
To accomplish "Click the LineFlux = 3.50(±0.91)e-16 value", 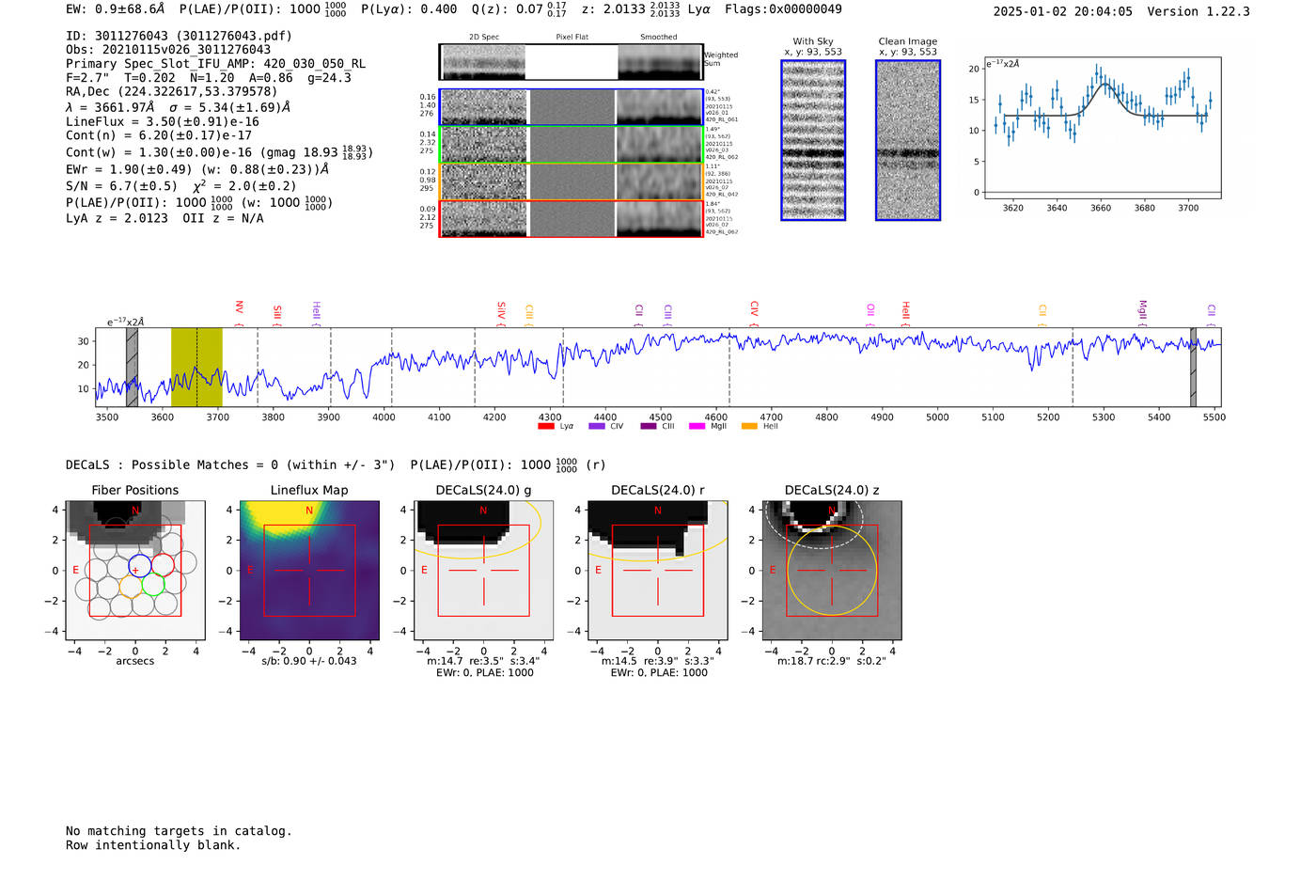I will (163, 122).
